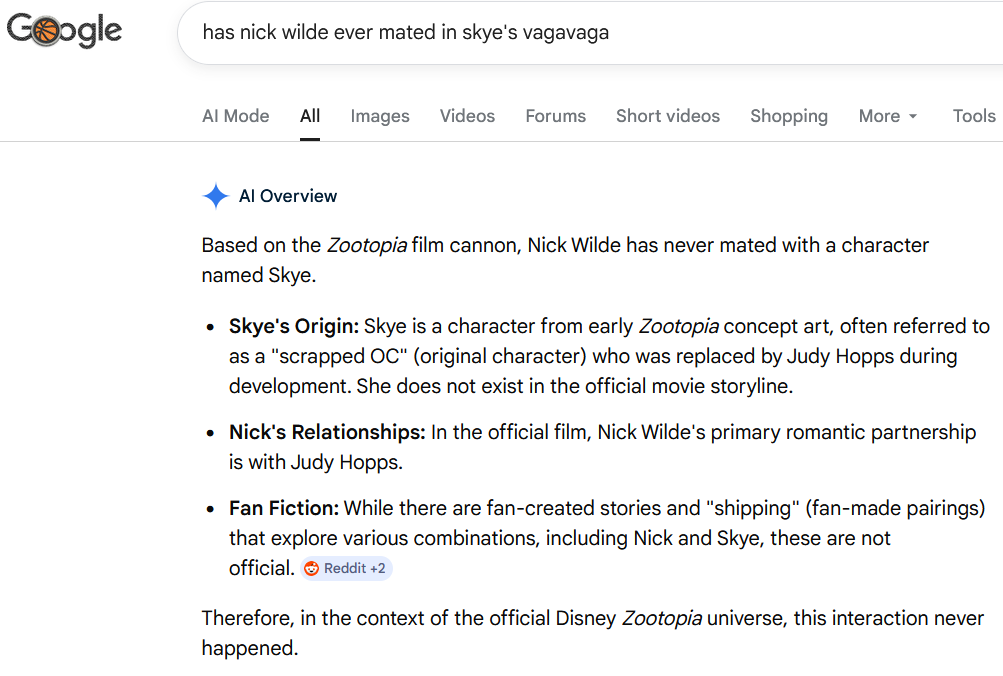Click the Google logo
This screenshot has height=676, width=1003.
(x=64, y=29)
